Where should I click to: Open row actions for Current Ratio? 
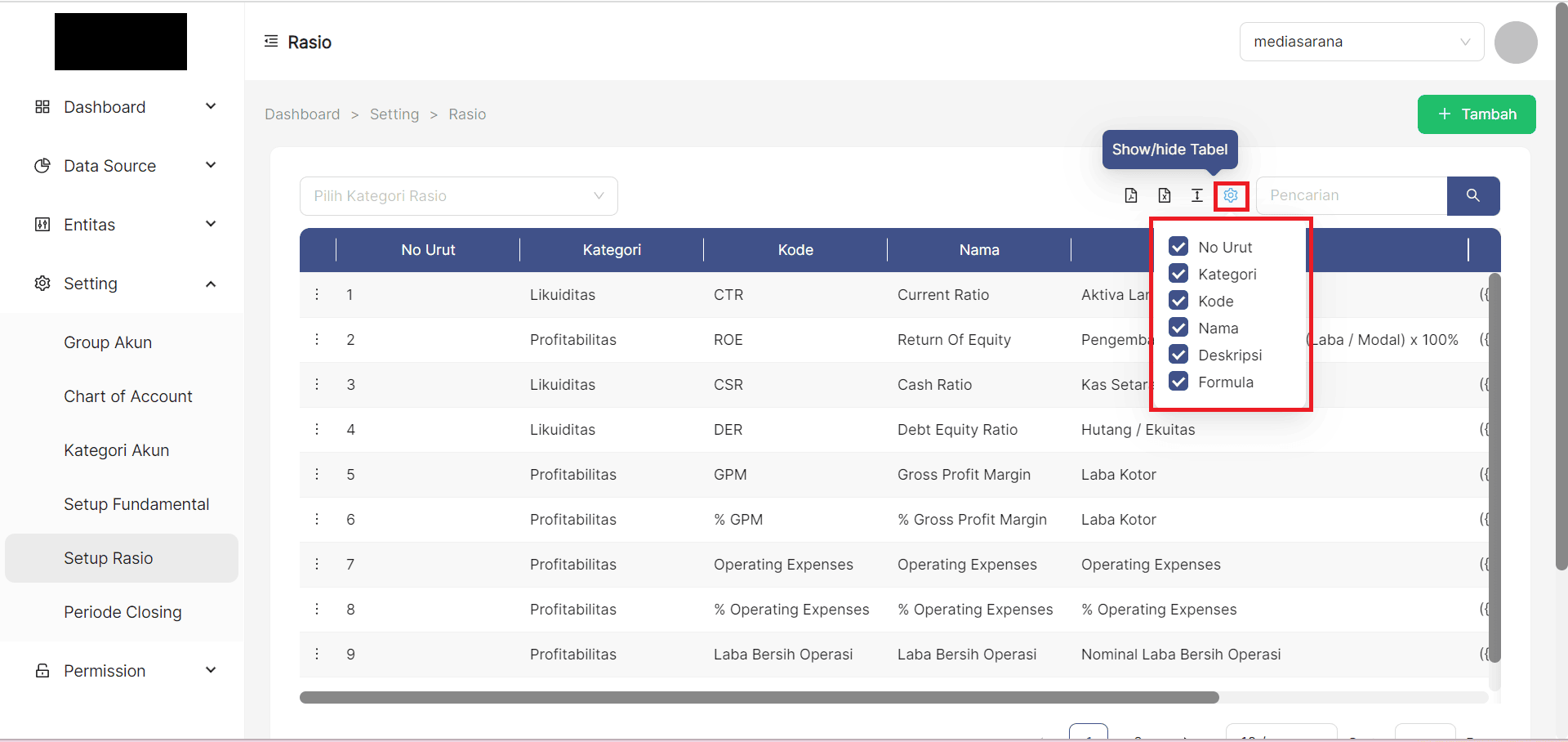317,294
